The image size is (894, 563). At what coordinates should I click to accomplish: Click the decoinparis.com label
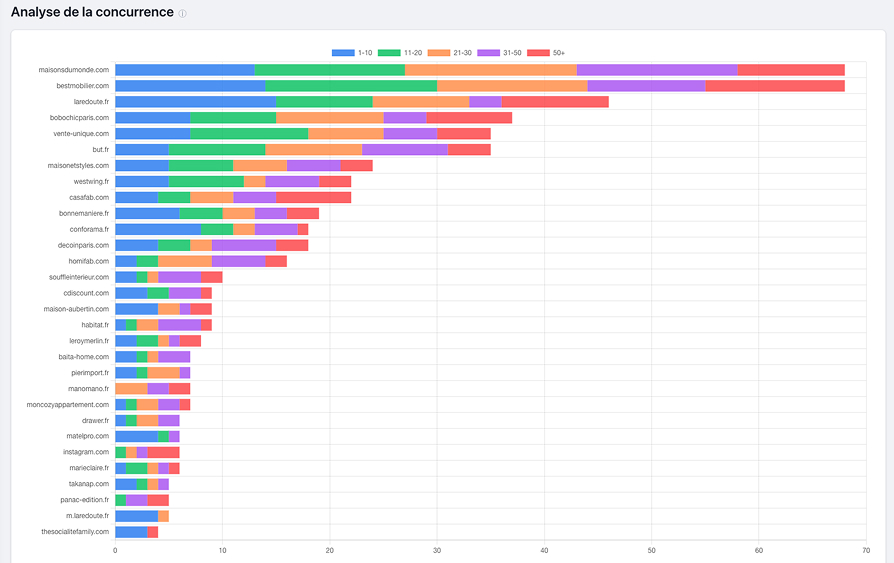tap(83, 245)
